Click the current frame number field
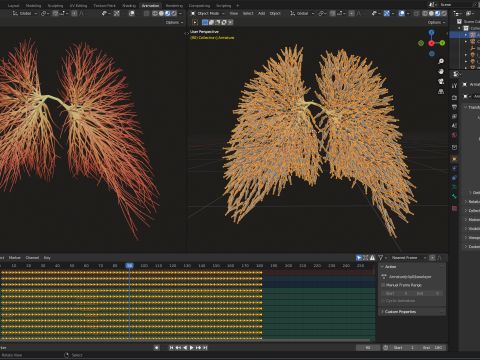The height and width of the screenshot is (360, 480). 368,347
